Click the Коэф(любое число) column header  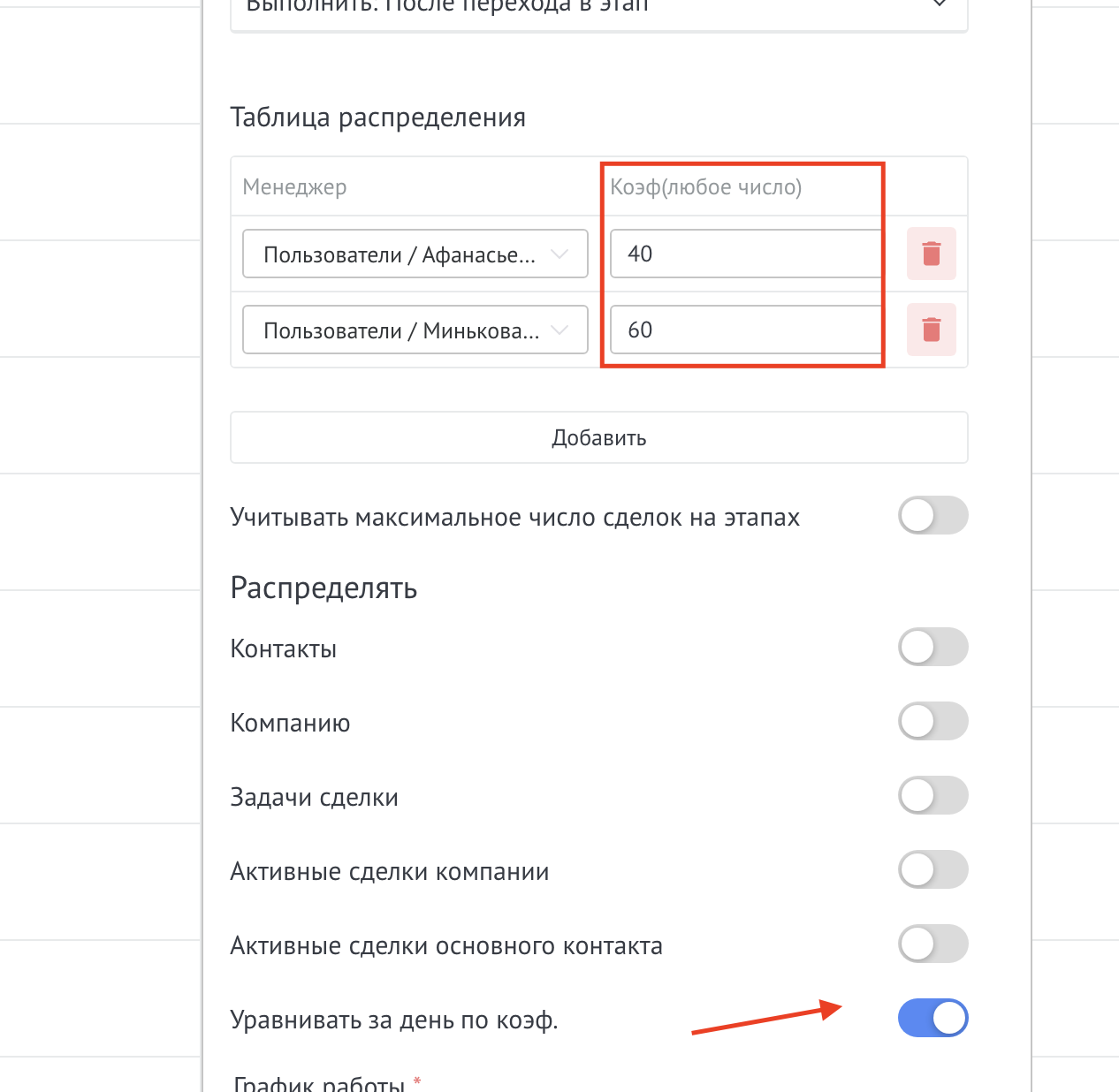point(705,187)
